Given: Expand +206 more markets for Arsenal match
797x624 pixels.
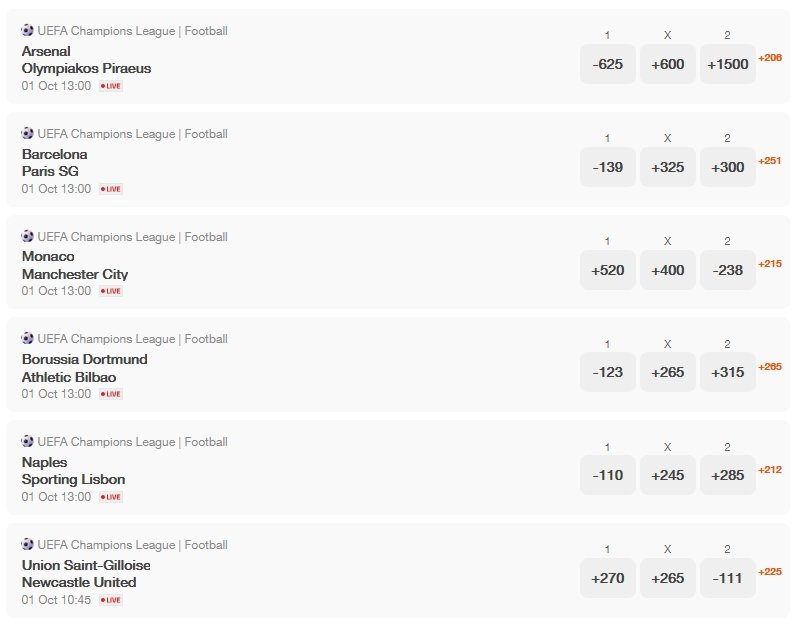Looking at the screenshot, I should (769, 58).
